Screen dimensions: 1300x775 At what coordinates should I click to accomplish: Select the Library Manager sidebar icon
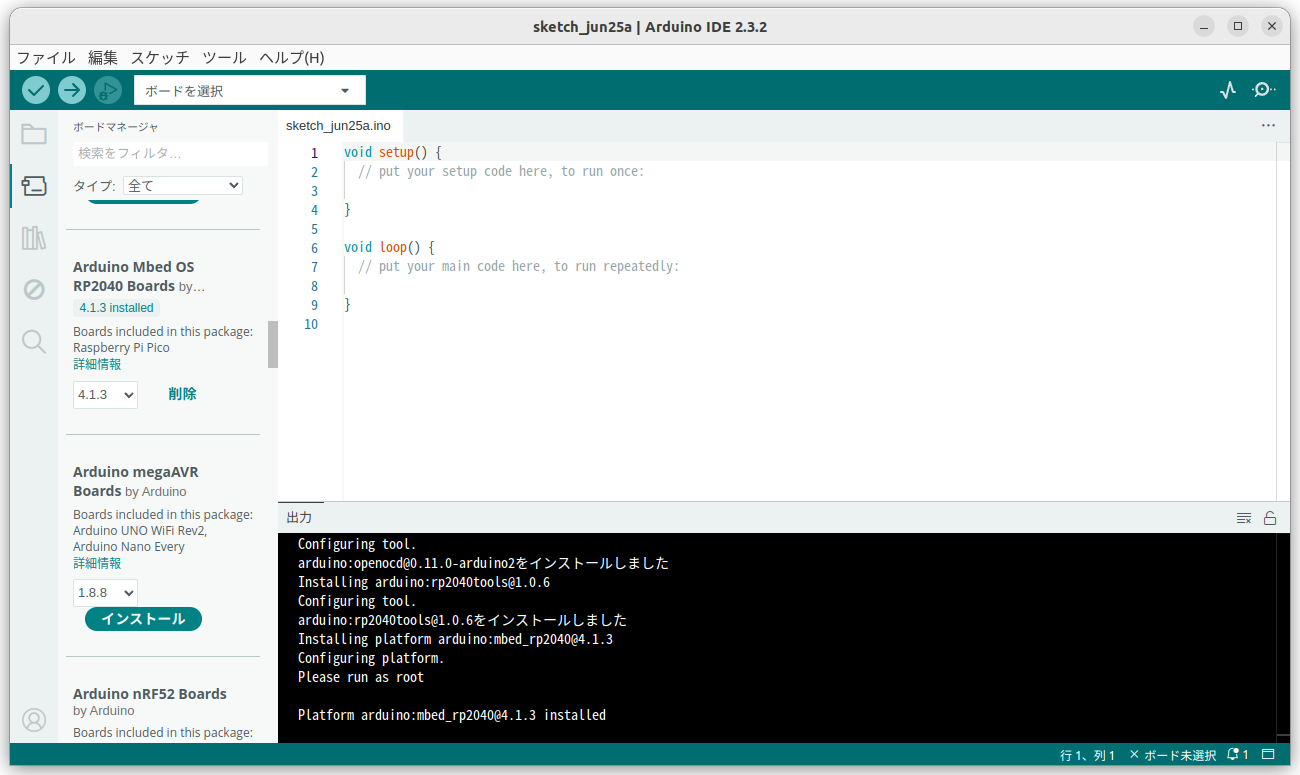pos(34,237)
